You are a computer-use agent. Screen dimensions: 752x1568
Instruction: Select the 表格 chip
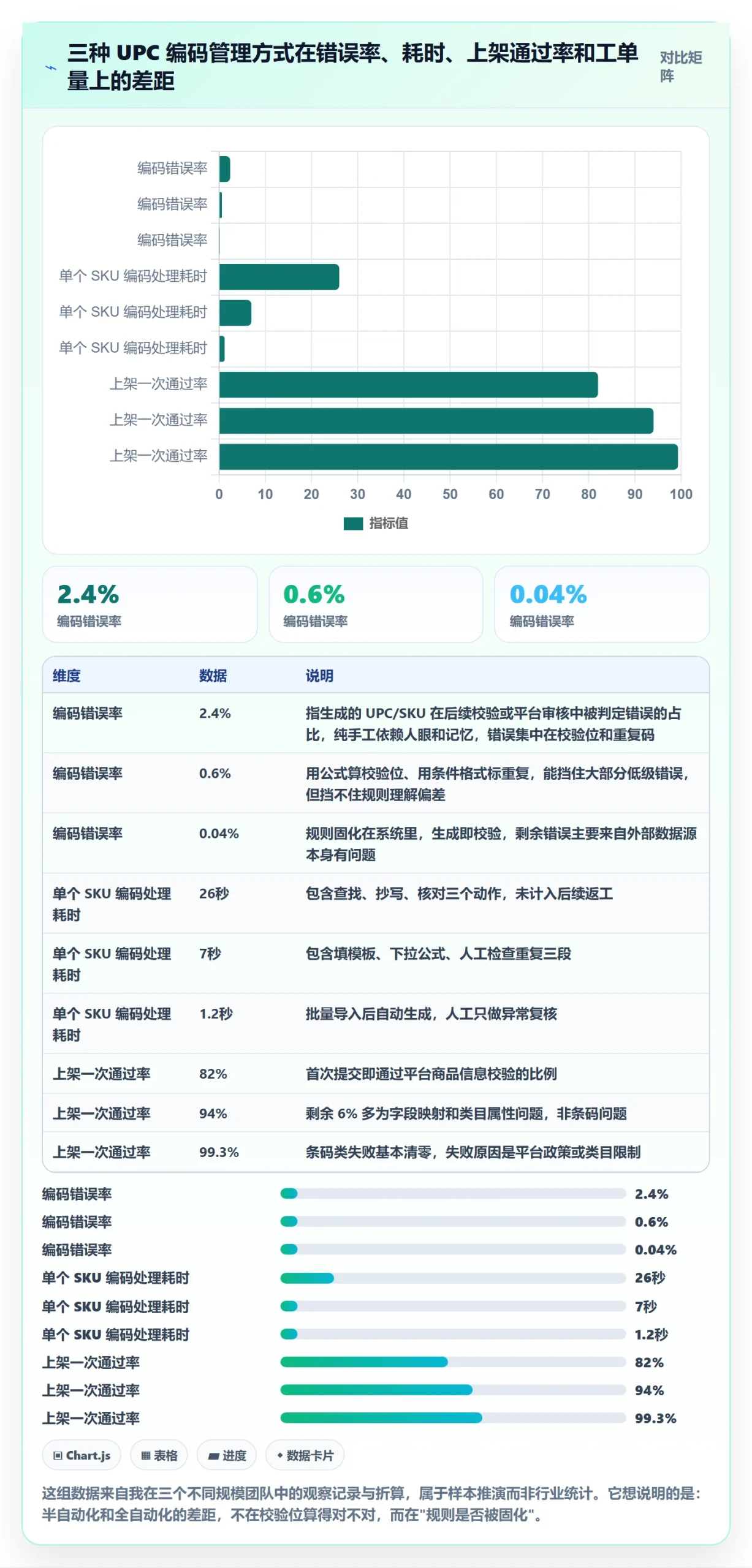[159, 1455]
